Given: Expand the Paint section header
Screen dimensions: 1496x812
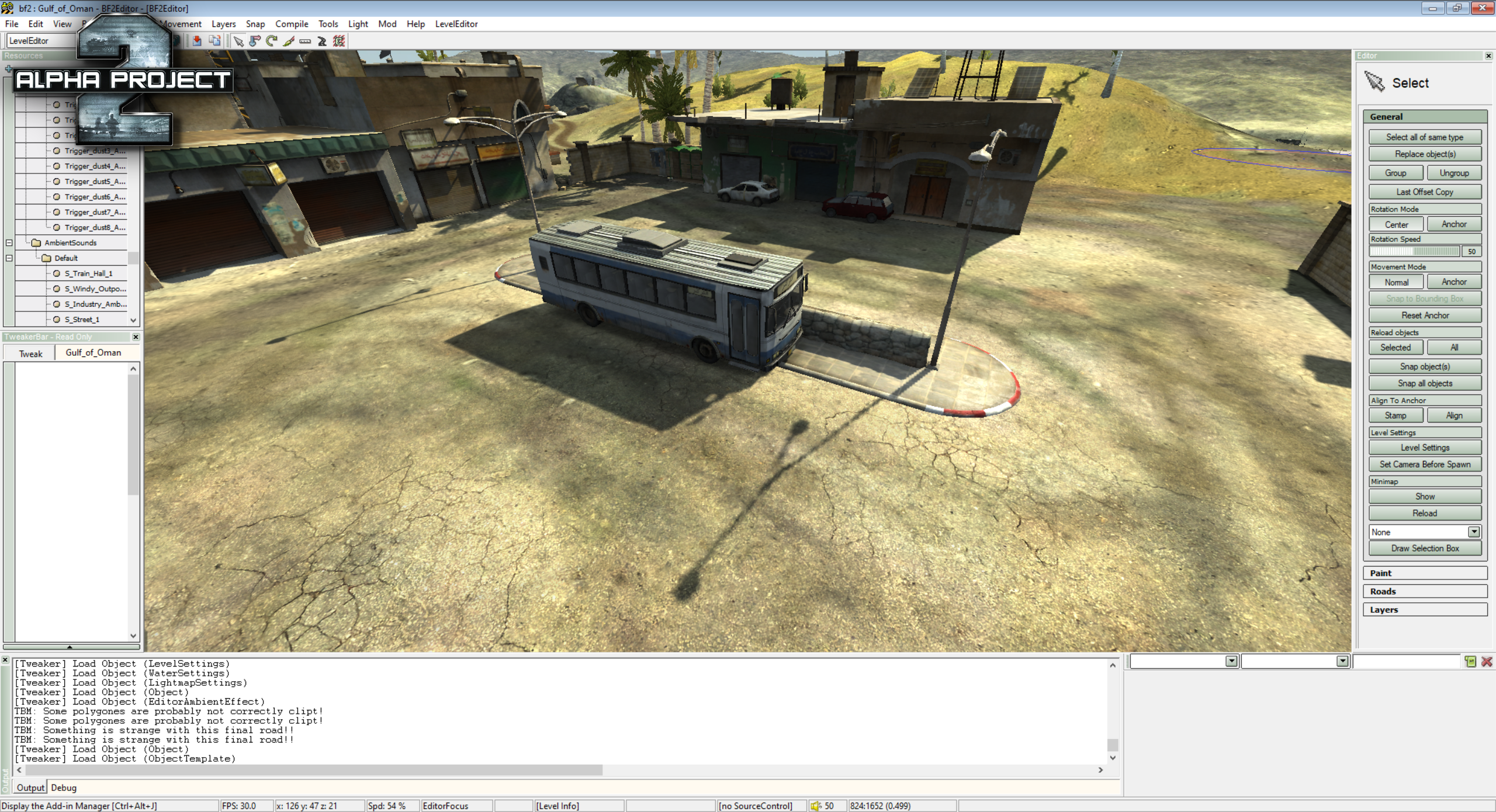Looking at the screenshot, I should (1425, 573).
